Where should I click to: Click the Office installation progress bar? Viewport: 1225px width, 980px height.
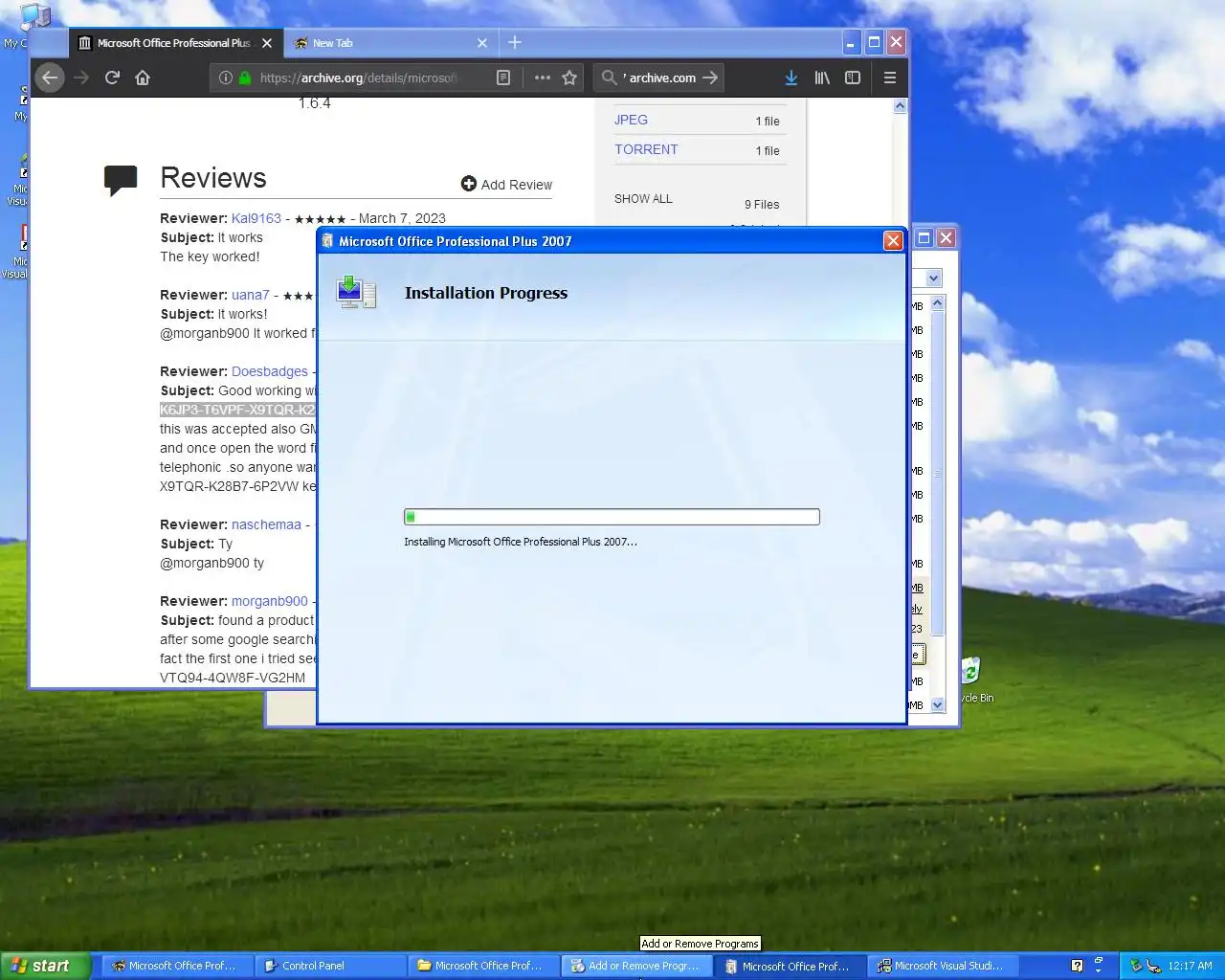pos(612,517)
